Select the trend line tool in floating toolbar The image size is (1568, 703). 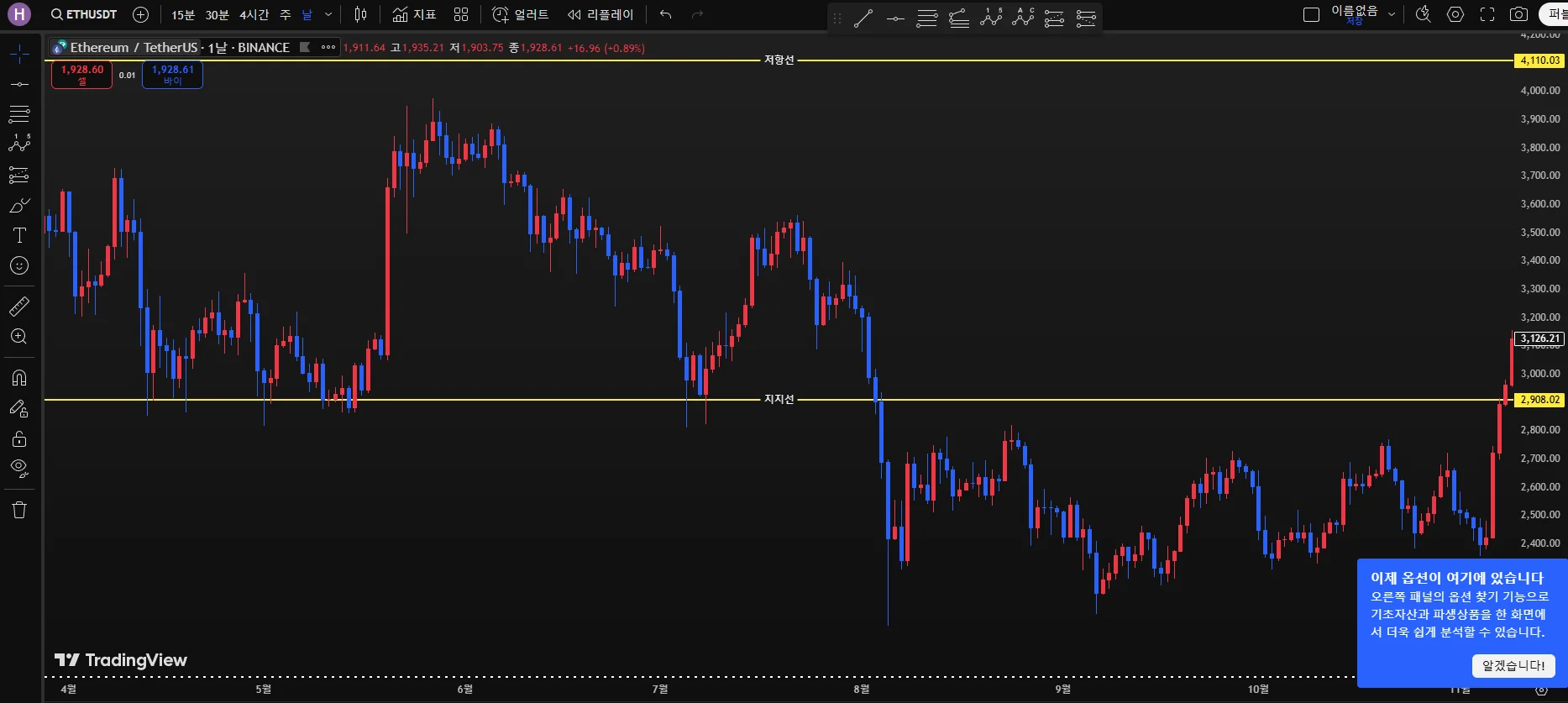point(863,18)
